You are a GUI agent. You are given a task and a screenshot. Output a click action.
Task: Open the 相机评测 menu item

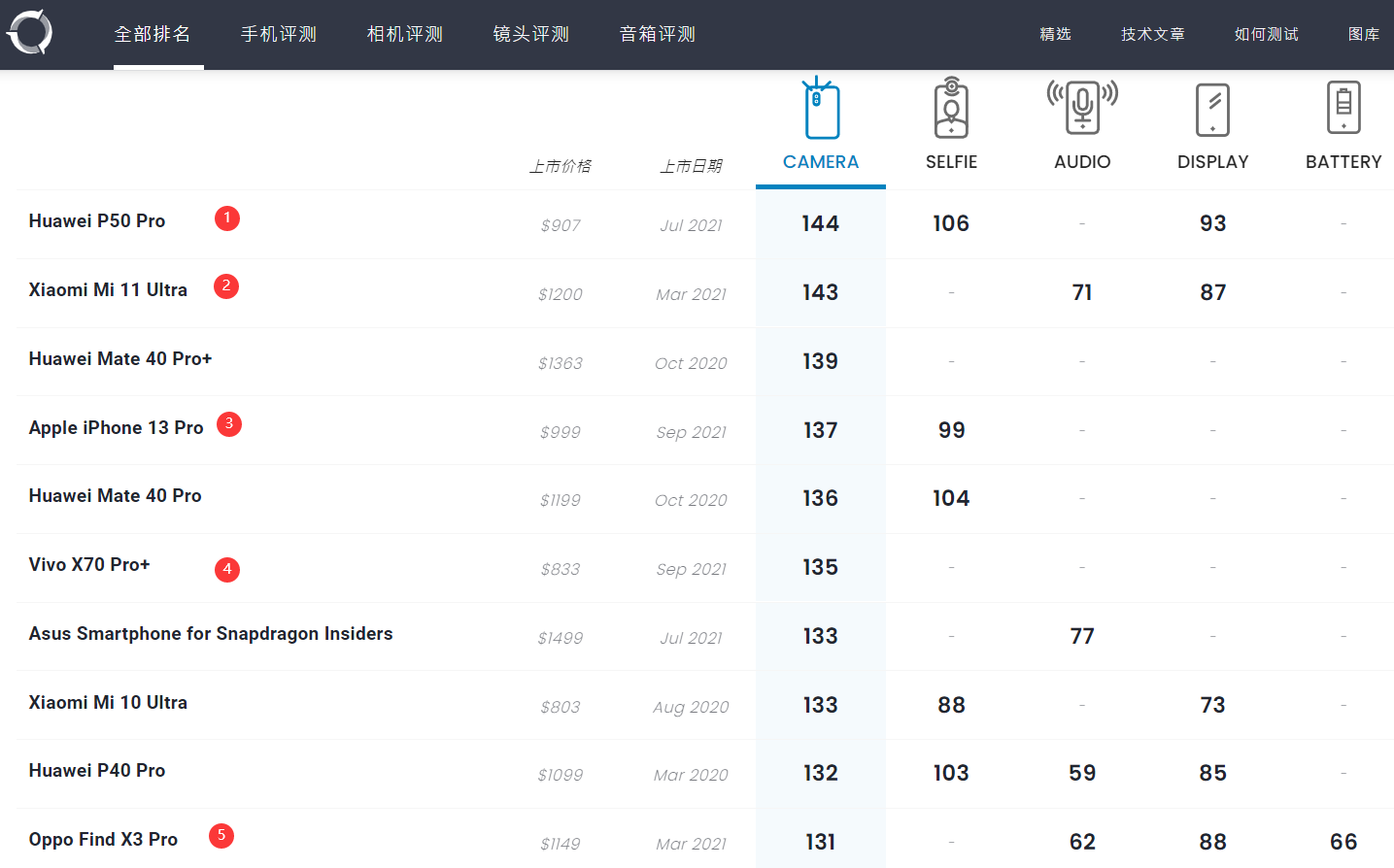click(405, 34)
